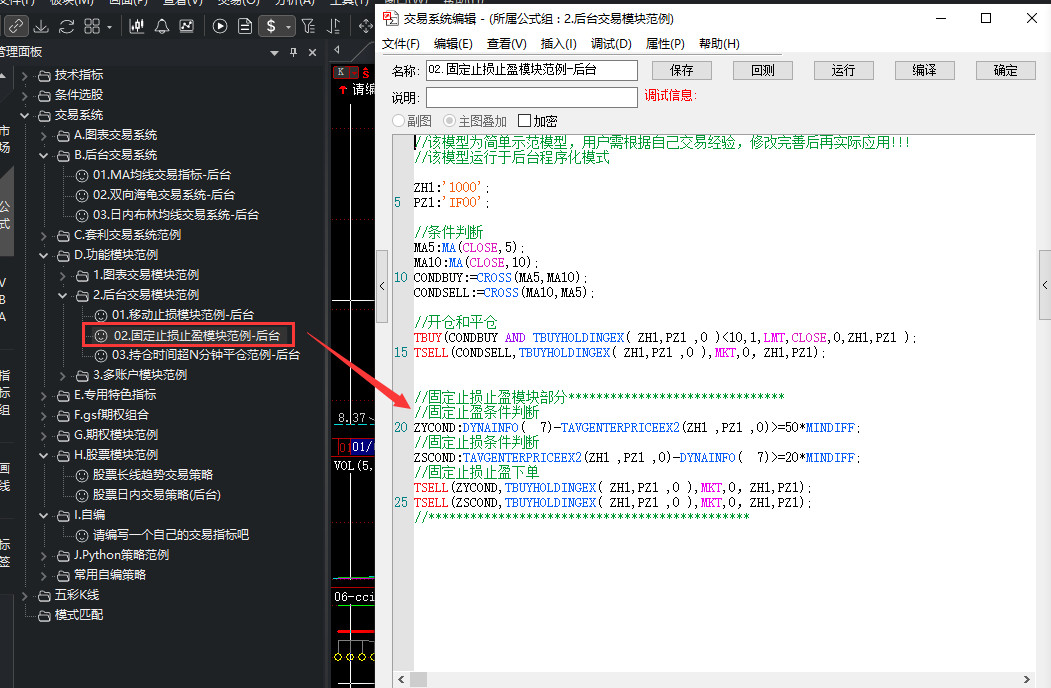Collapse the B.后台交易系统 folder
This screenshot has width=1051, height=688.
click(x=44, y=156)
